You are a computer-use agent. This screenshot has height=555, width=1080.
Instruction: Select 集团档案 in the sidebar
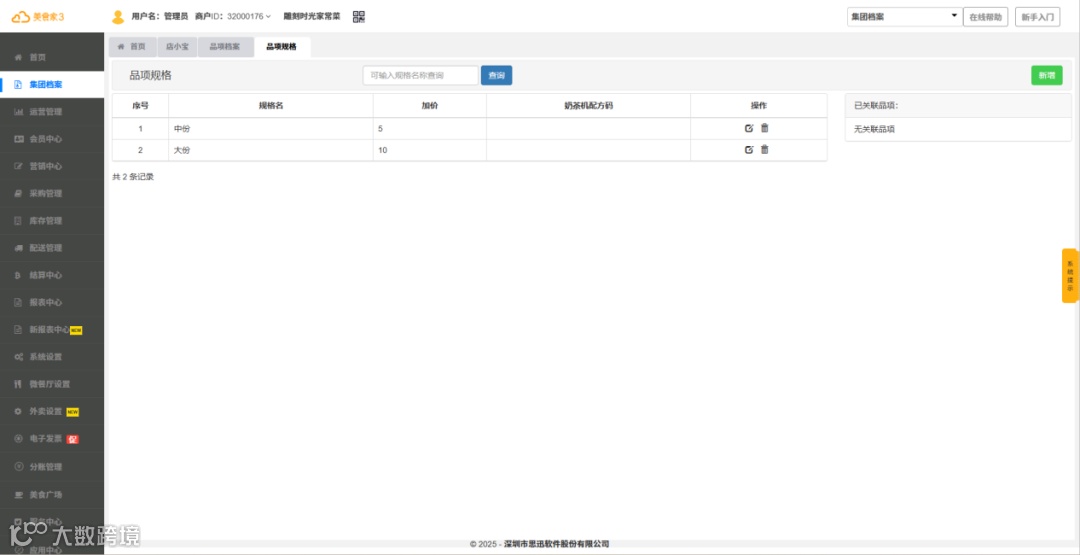[52, 85]
